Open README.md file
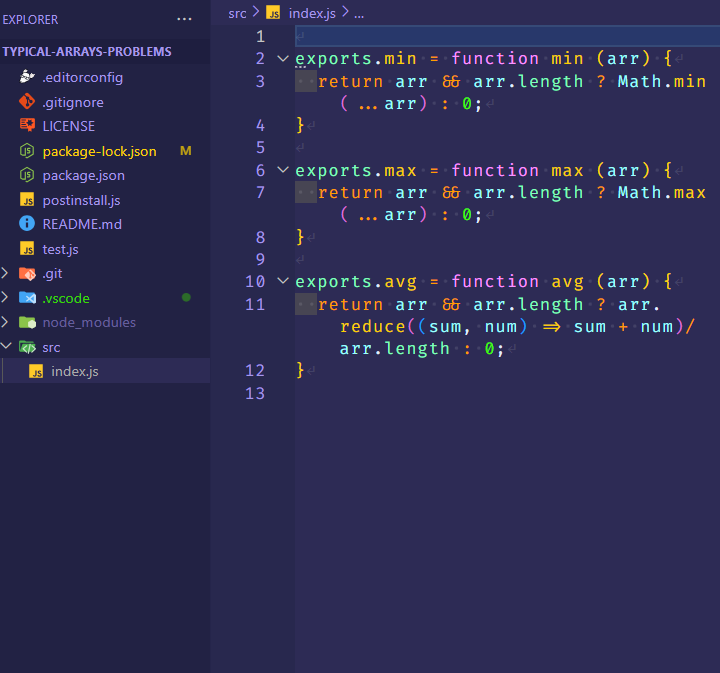 (82, 224)
